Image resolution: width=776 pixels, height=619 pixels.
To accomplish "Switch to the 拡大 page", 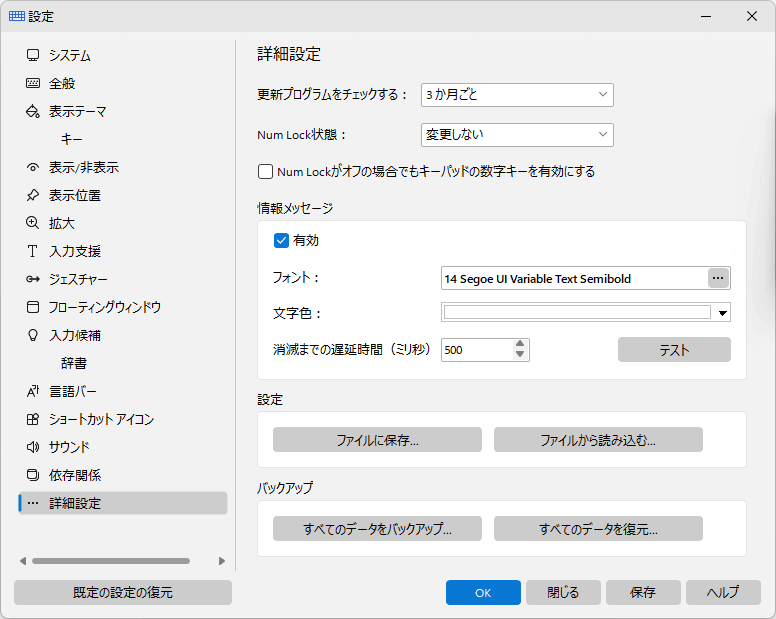I will pyautogui.click(x=123, y=223).
